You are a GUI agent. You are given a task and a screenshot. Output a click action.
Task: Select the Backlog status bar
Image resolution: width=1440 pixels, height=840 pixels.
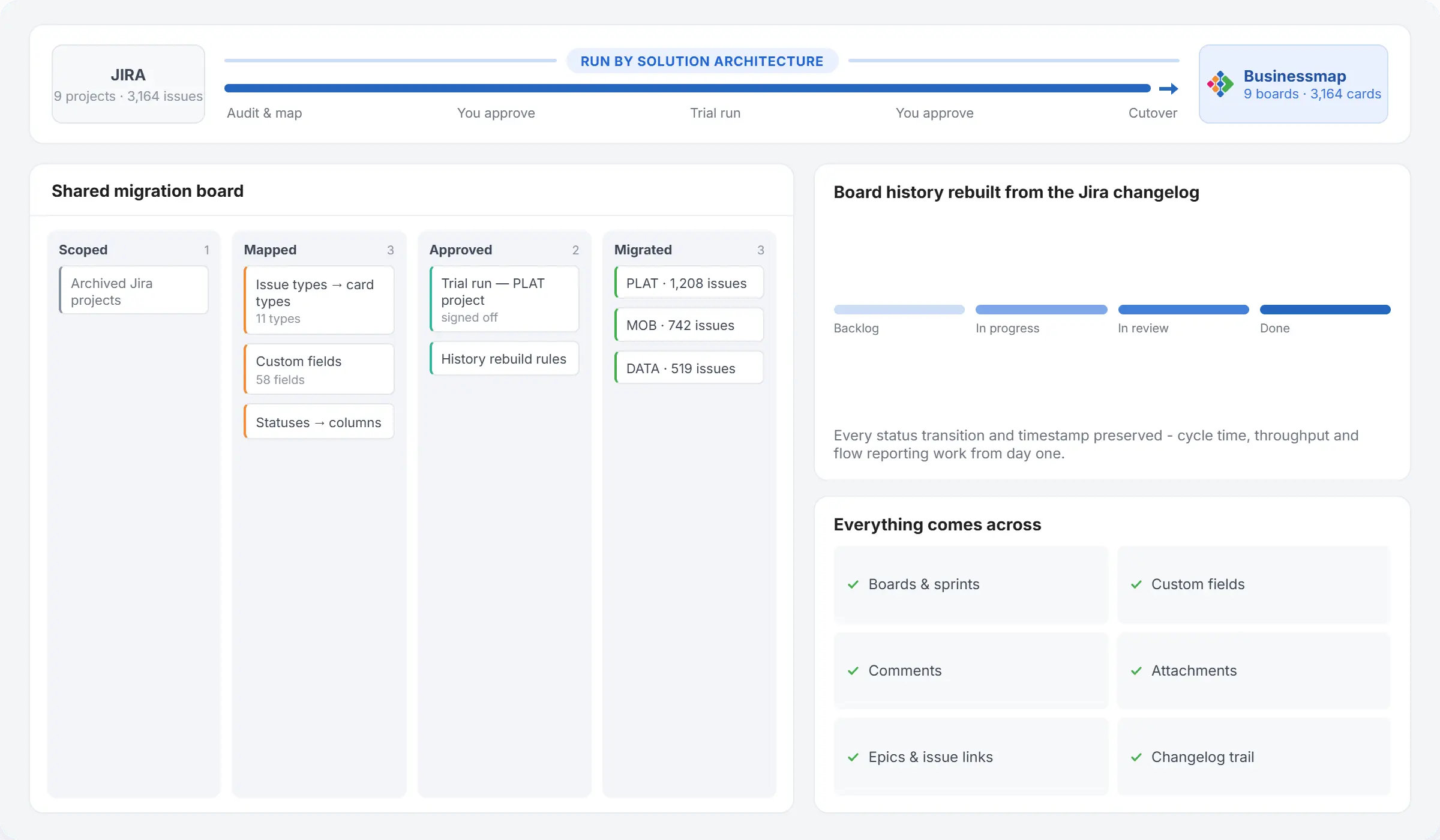(899, 310)
